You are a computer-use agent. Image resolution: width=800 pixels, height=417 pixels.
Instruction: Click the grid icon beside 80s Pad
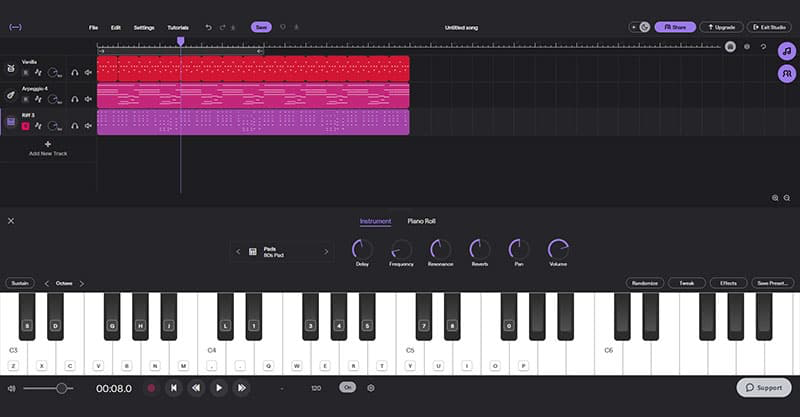tap(253, 252)
